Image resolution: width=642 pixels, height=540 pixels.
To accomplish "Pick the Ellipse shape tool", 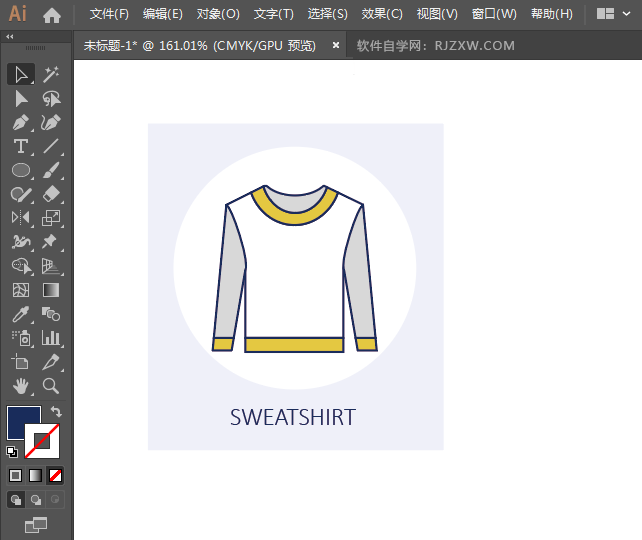I will pyautogui.click(x=20, y=170).
